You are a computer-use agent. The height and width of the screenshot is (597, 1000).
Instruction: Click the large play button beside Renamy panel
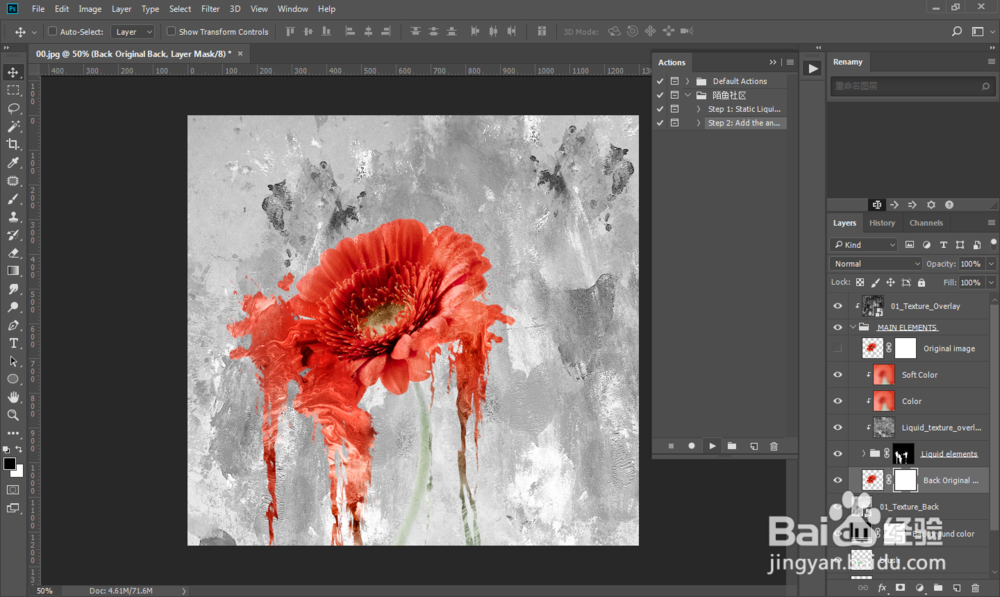click(812, 68)
